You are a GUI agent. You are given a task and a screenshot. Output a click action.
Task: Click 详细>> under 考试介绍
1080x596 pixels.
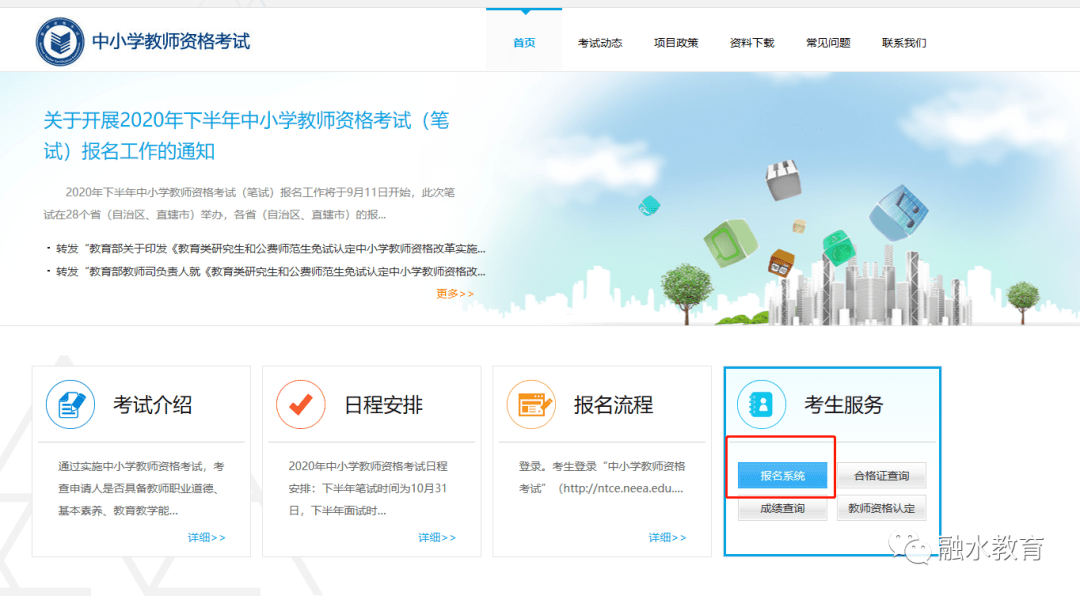[207, 537]
